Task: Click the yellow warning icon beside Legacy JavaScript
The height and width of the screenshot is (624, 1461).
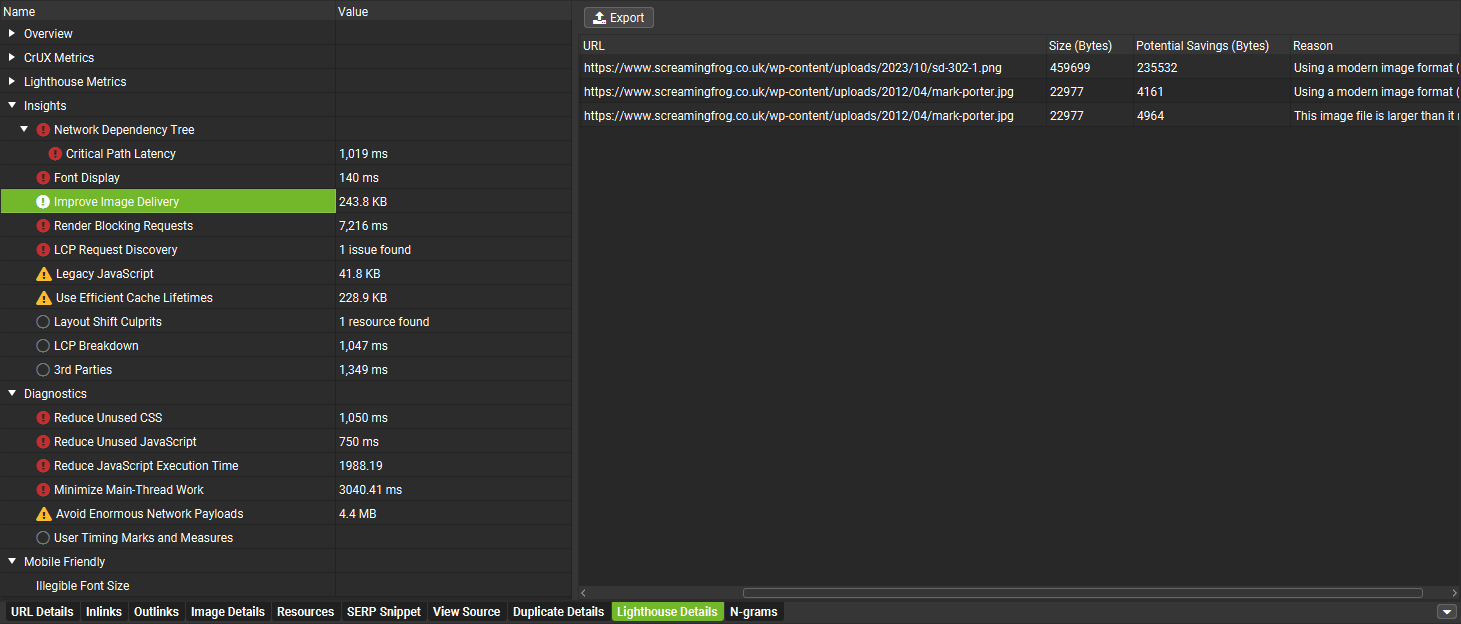Action: tap(43, 274)
